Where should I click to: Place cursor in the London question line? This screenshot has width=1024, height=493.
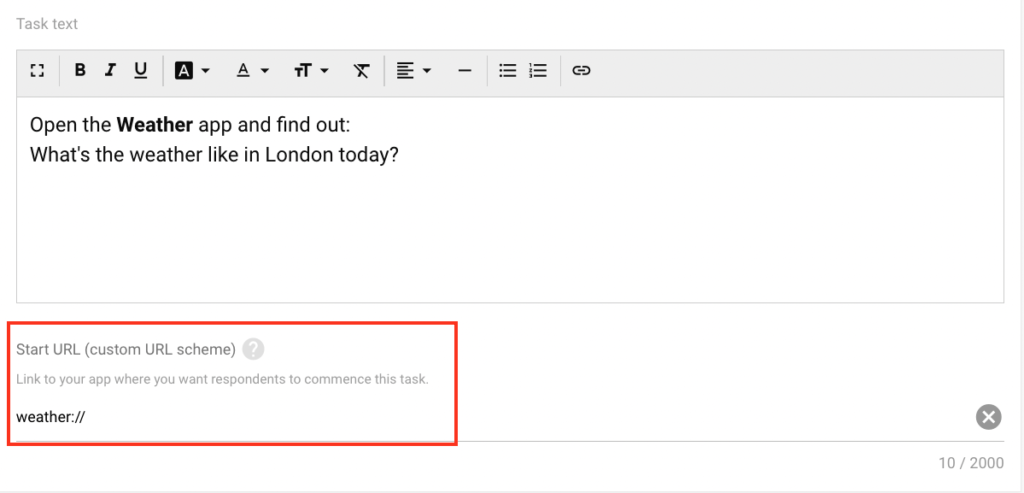coord(214,155)
